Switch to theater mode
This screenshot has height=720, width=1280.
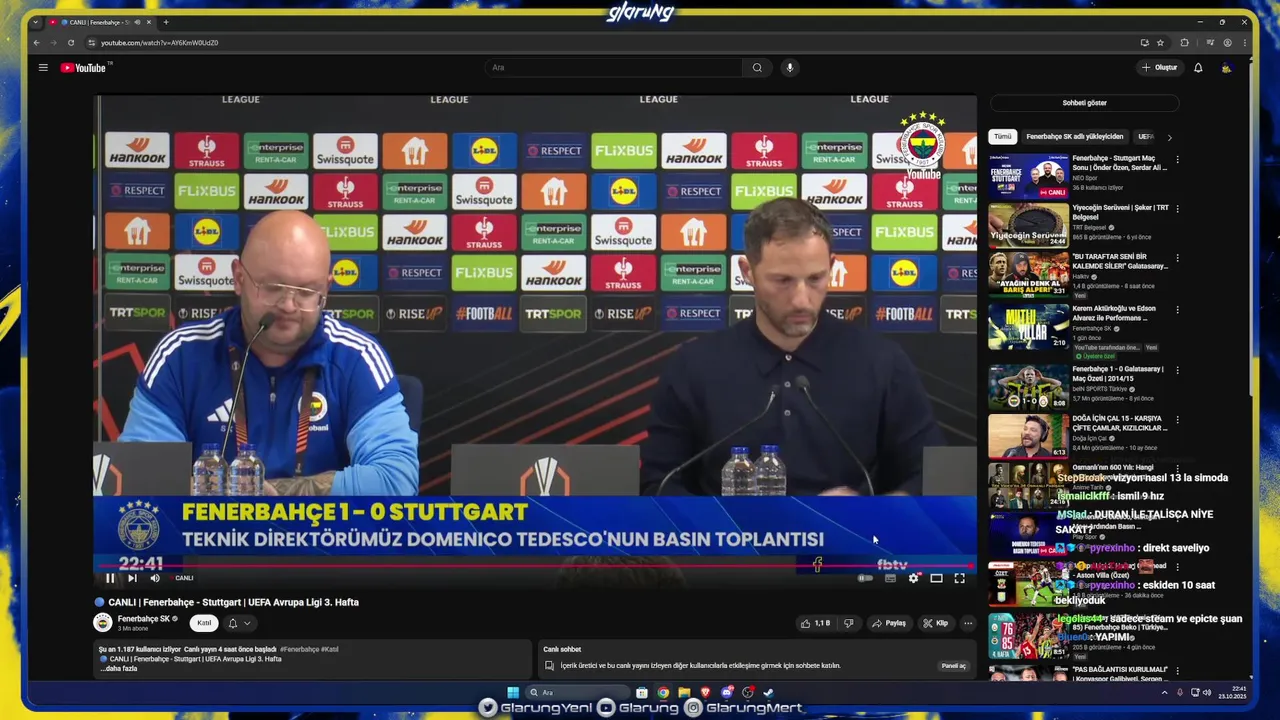point(936,578)
